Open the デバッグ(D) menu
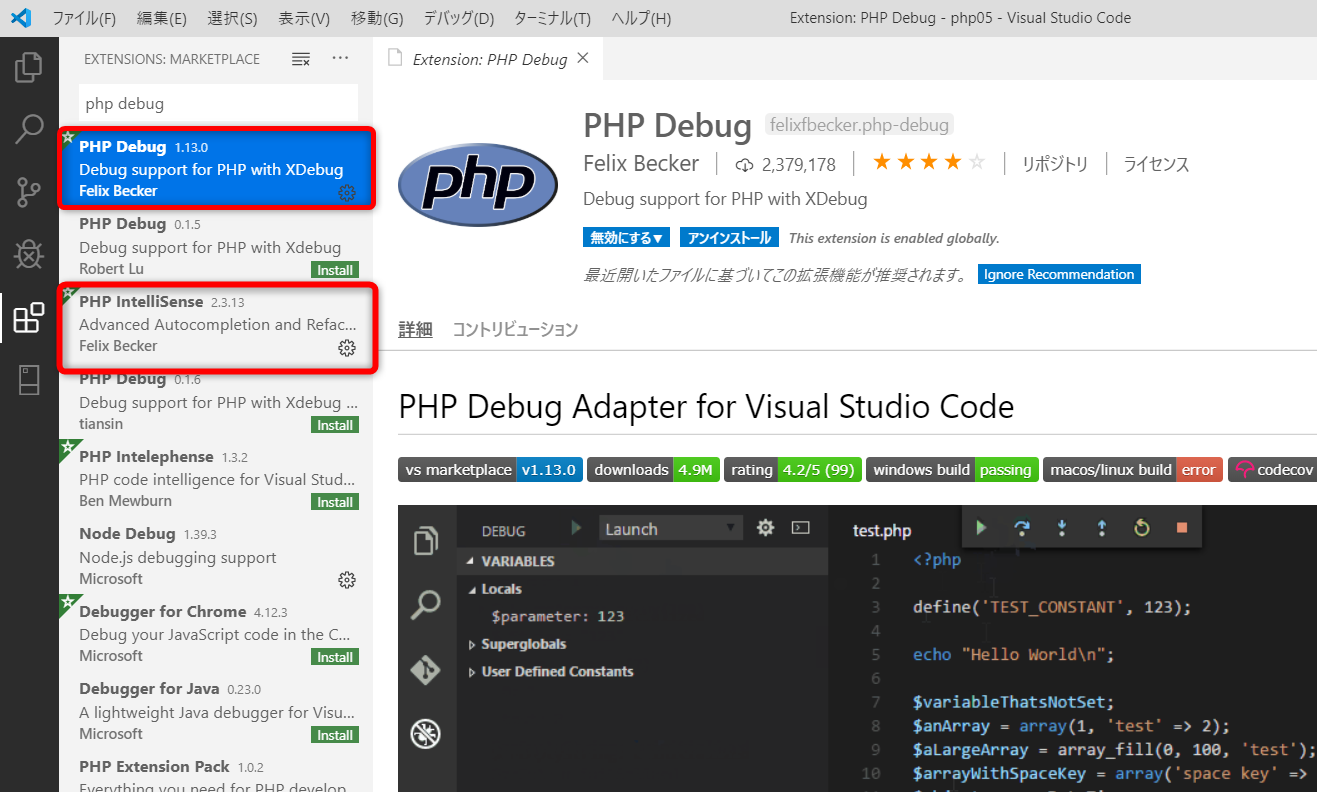 coord(459,18)
